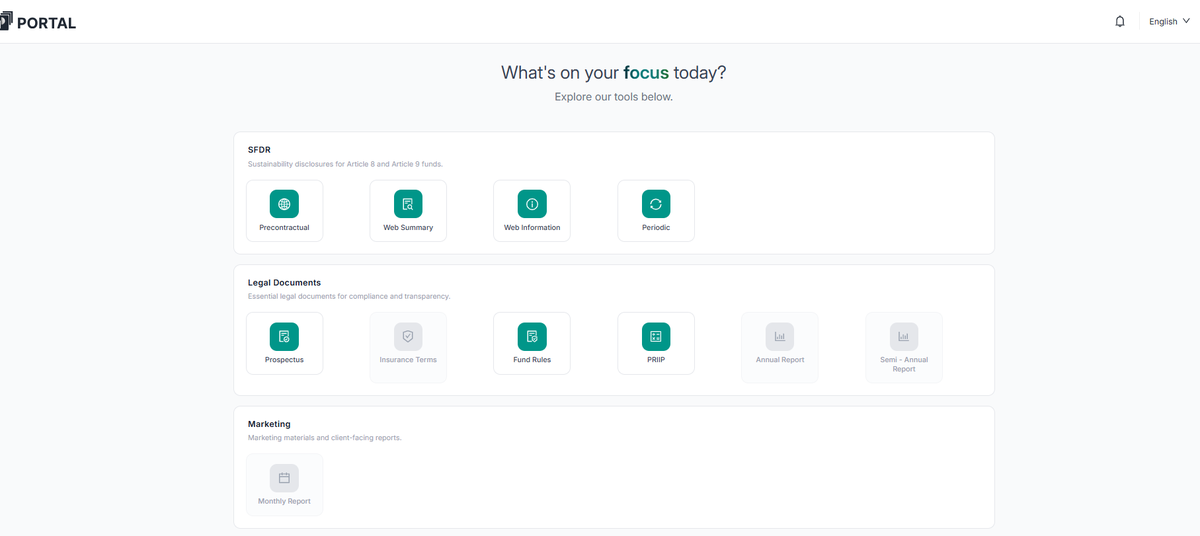Screen dimensions: 1200x536
Task: Open the Web Information info icon
Action: point(532,204)
